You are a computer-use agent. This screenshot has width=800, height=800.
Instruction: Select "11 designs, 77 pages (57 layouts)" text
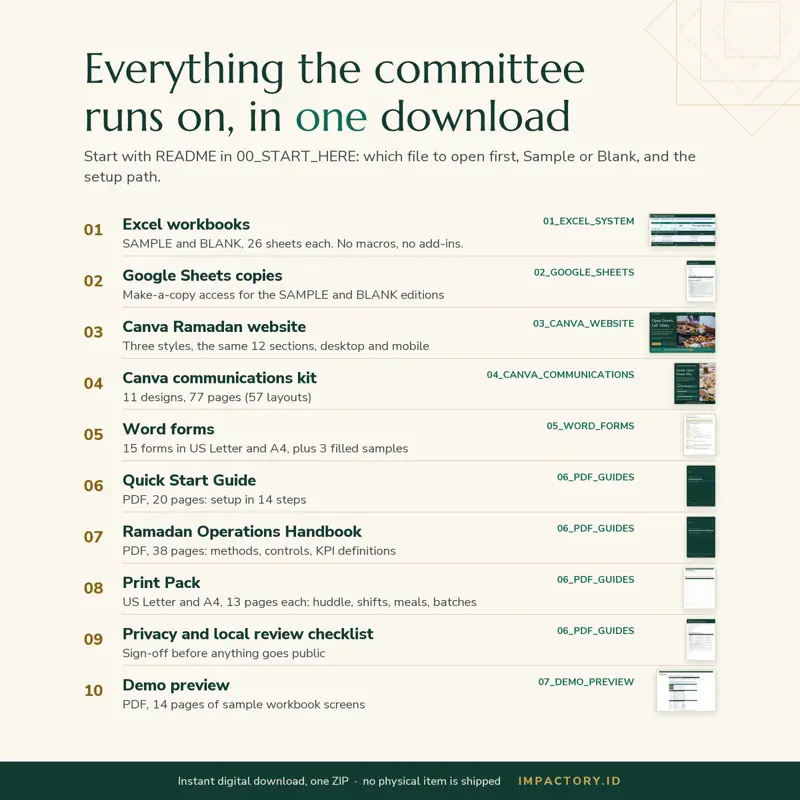(217, 397)
